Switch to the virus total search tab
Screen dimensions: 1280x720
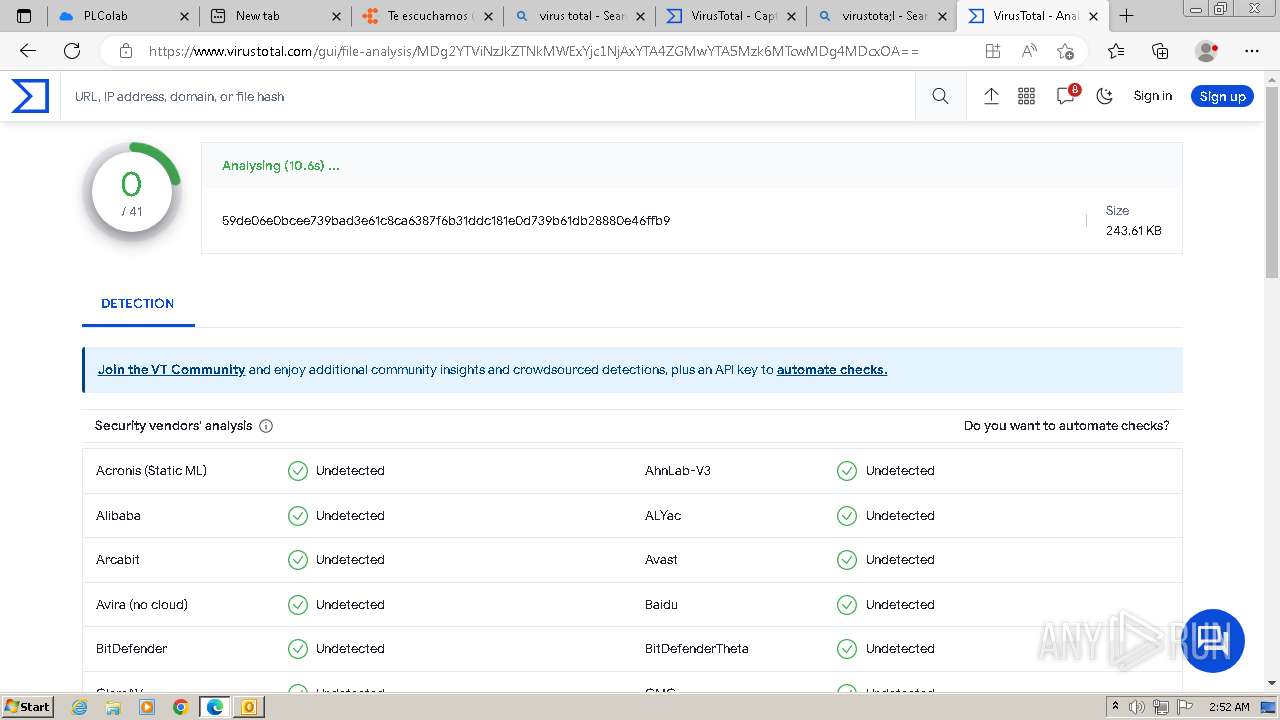coord(581,16)
